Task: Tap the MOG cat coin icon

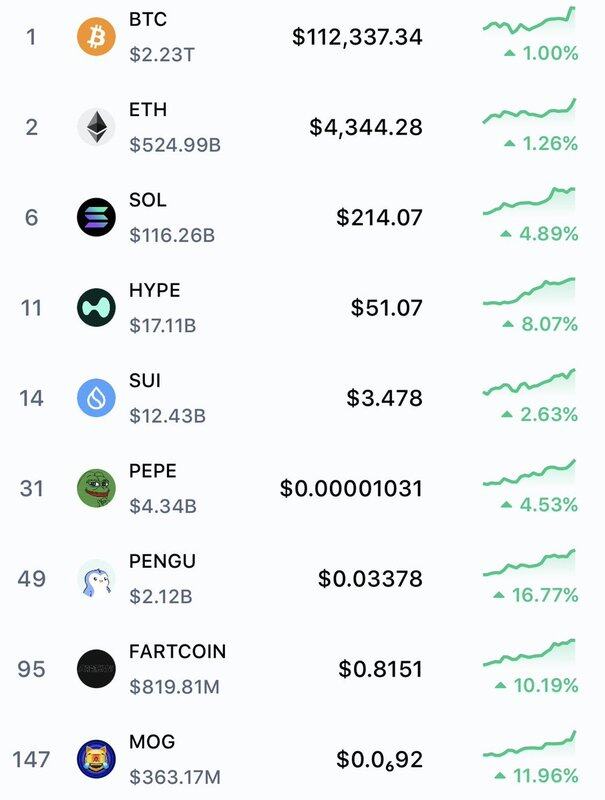Action: point(96,759)
